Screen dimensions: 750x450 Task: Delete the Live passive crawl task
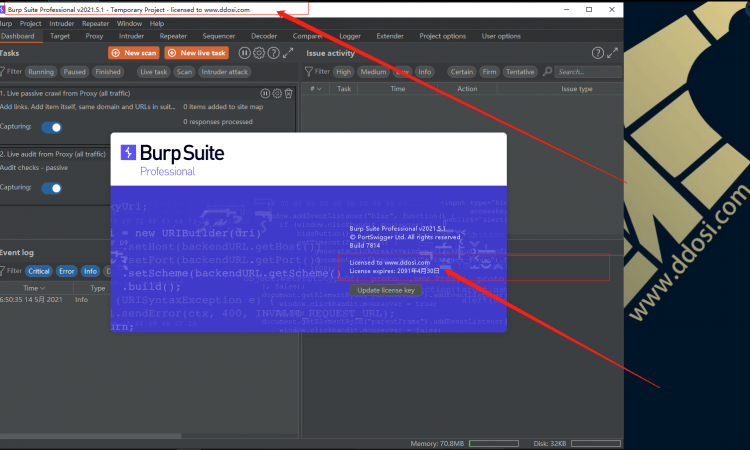[x=288, y=93]
